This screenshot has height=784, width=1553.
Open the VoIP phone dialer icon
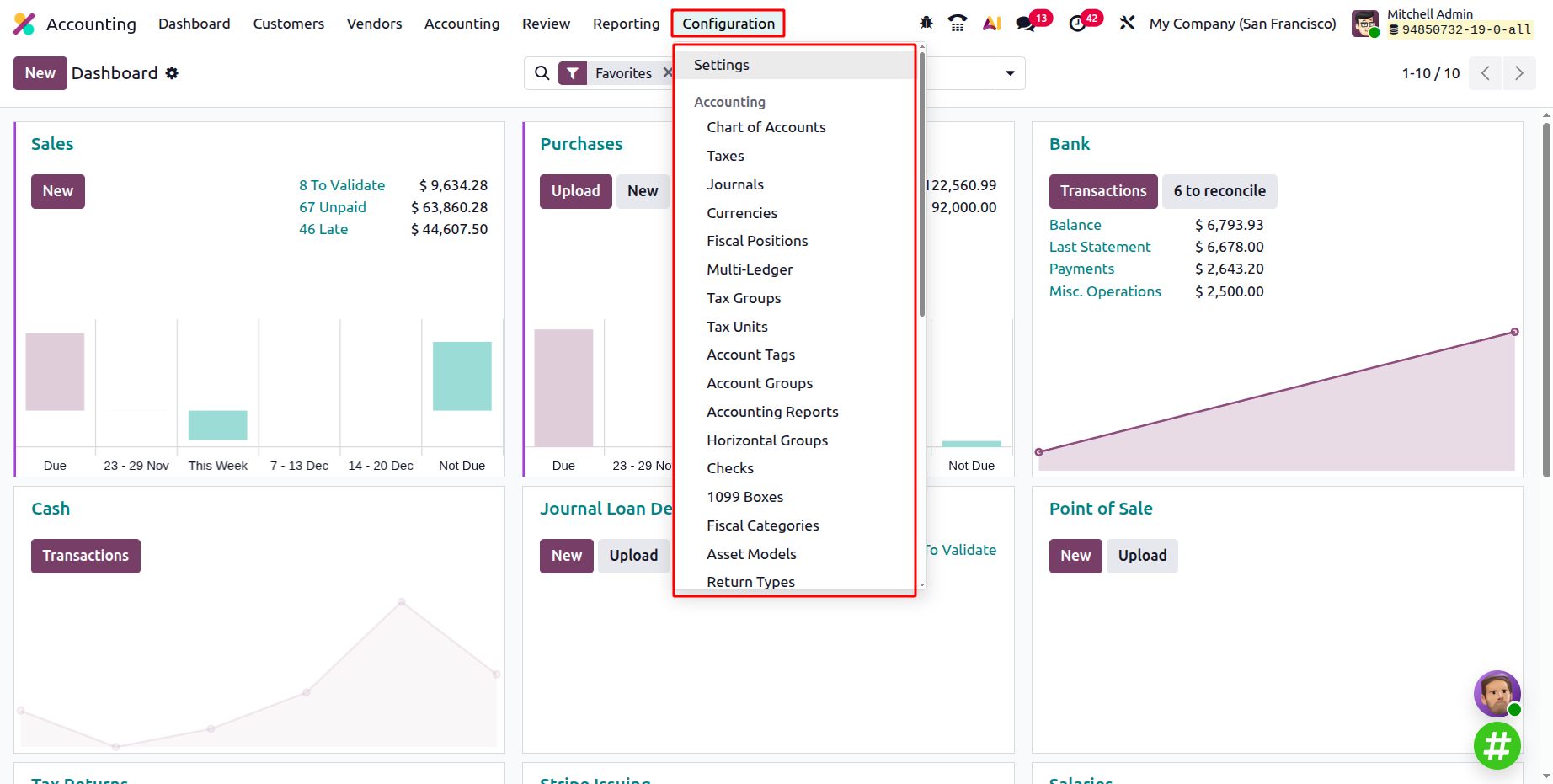click(x=958, y=23)
